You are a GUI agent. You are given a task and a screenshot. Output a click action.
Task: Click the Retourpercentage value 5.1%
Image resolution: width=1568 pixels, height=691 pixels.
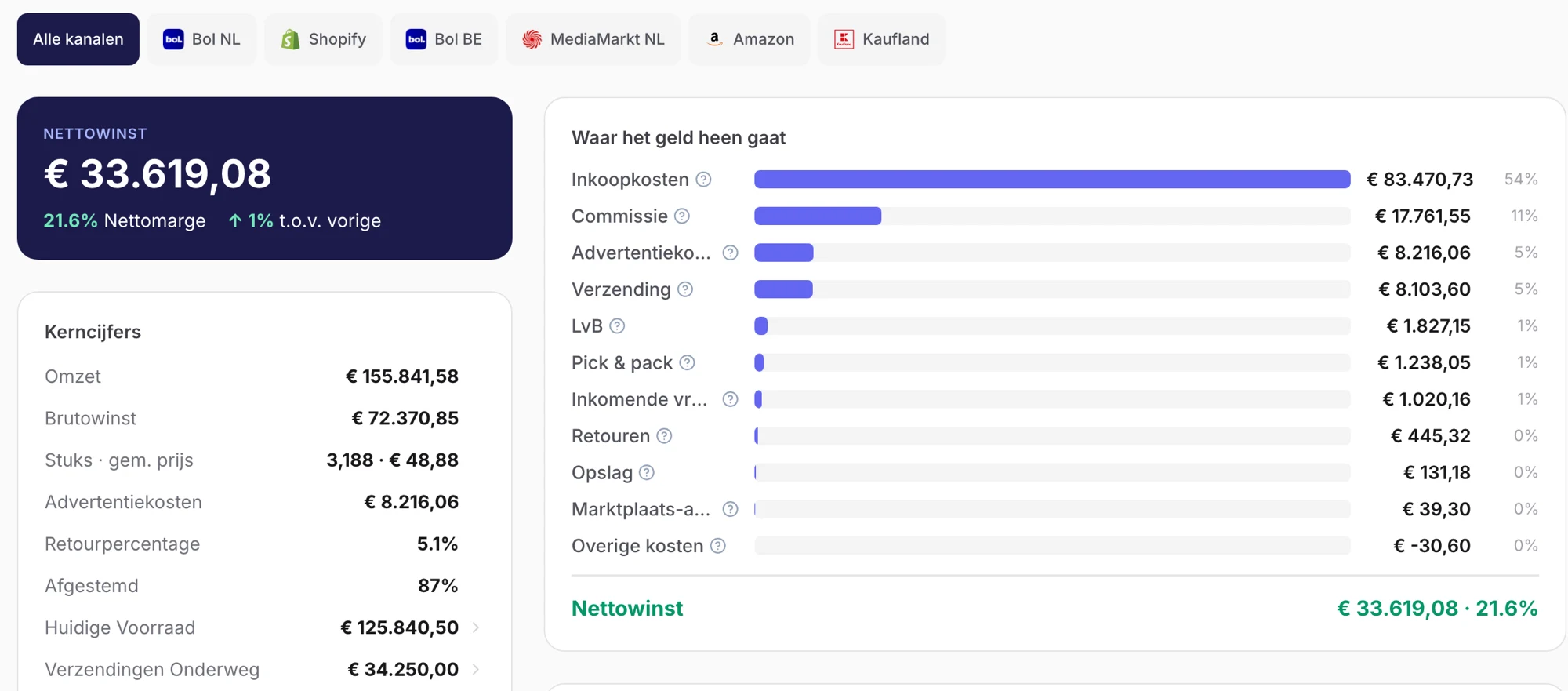437,544
